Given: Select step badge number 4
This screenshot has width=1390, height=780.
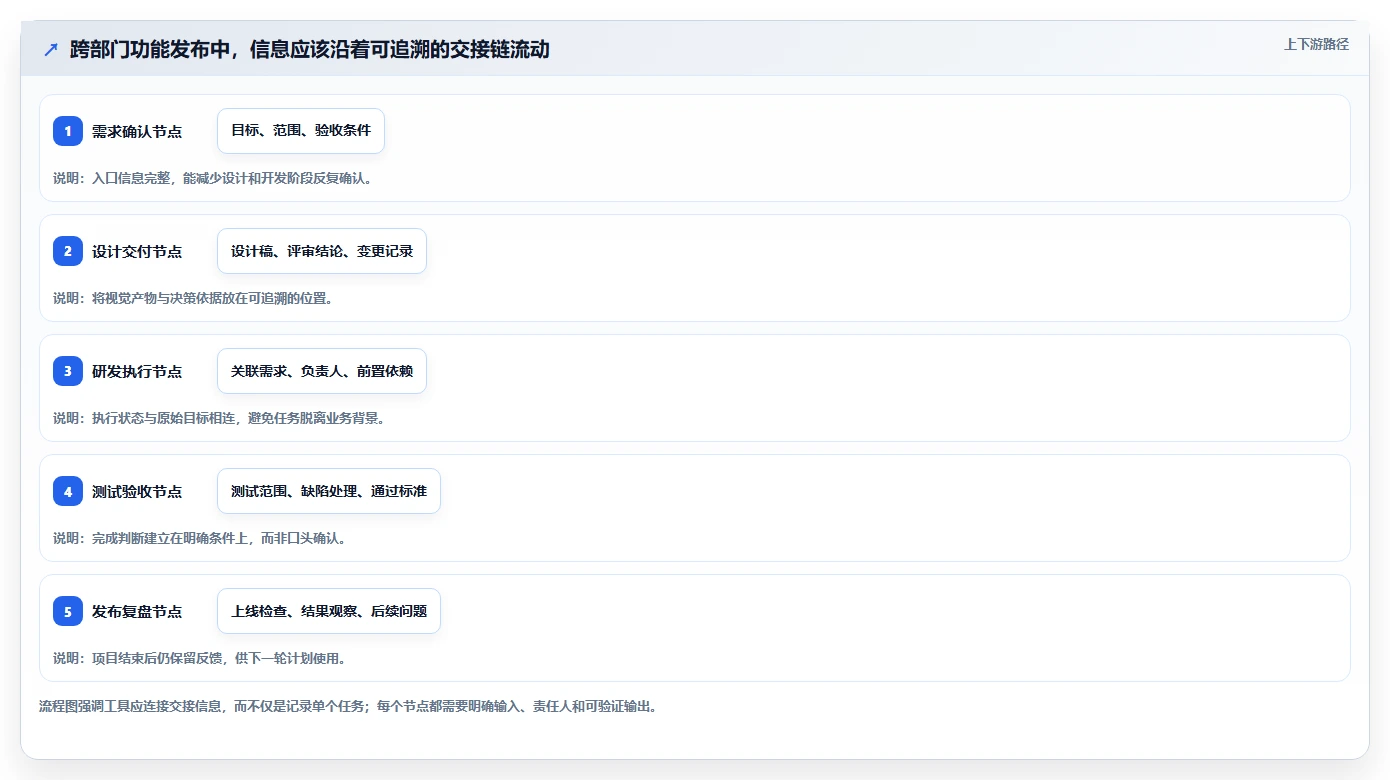Looking at the screenshot, I should [x=68, y=491].
